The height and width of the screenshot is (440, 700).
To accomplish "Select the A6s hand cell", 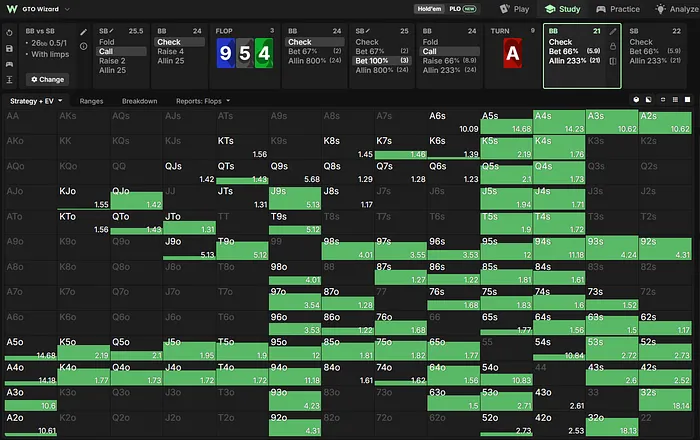I will [454, 122].
